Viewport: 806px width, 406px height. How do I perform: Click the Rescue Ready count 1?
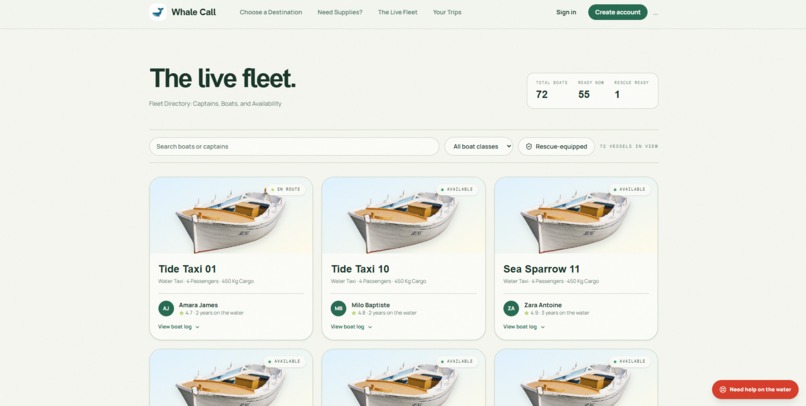pos(617,95)
